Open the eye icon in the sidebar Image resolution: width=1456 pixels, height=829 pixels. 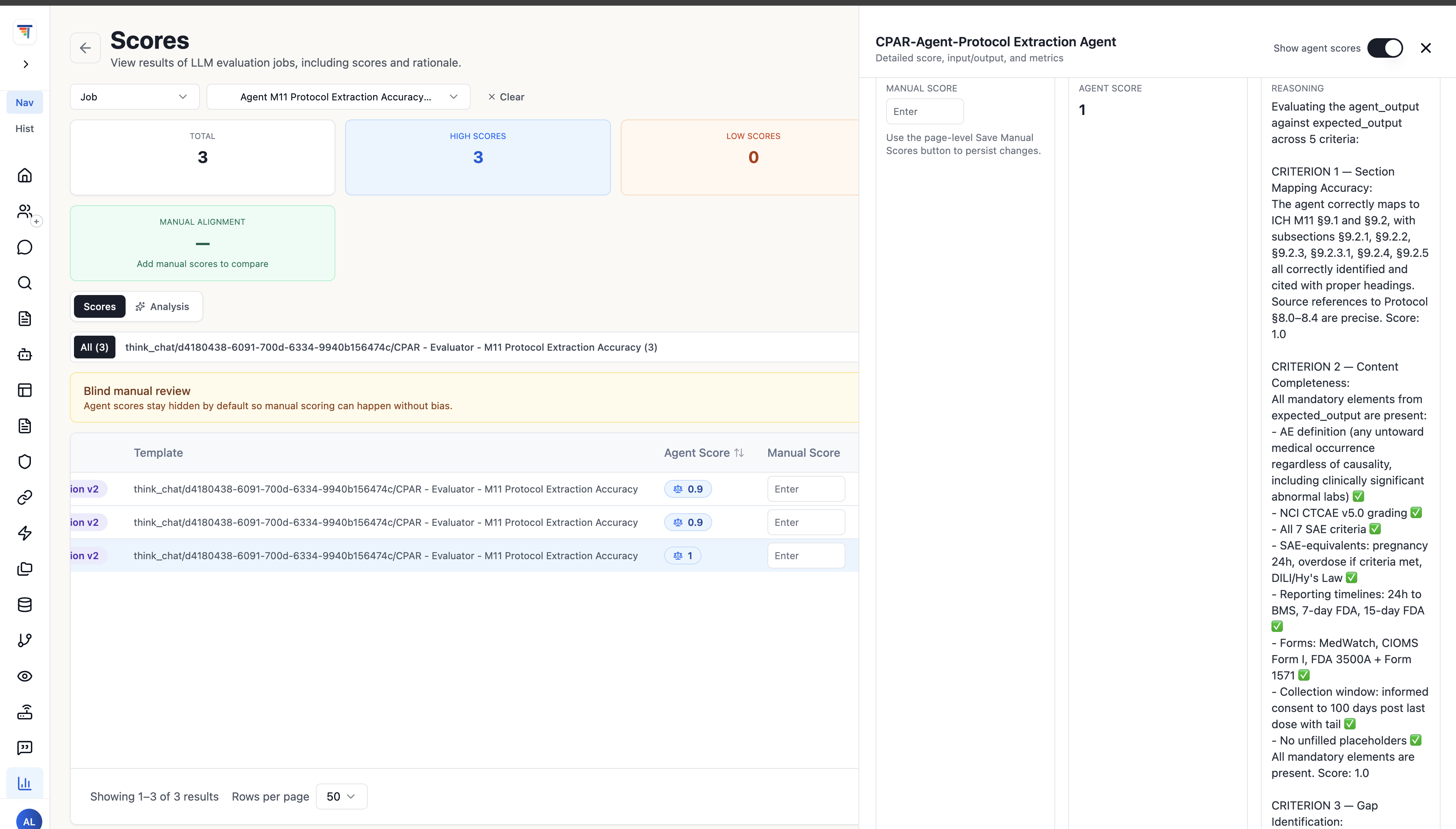(x=24, y=677)
